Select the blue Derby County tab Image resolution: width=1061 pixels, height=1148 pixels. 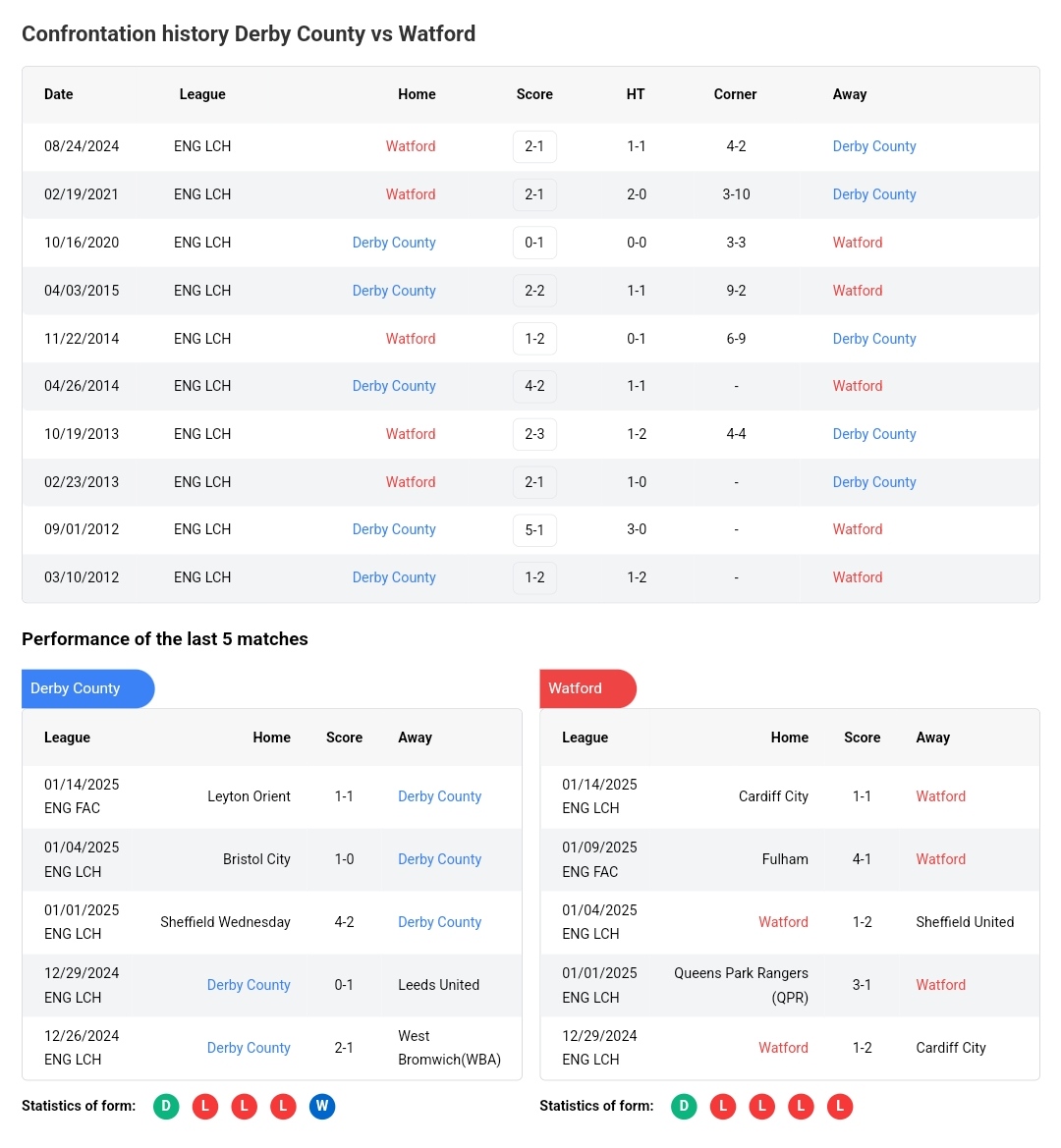coord(87,688)
